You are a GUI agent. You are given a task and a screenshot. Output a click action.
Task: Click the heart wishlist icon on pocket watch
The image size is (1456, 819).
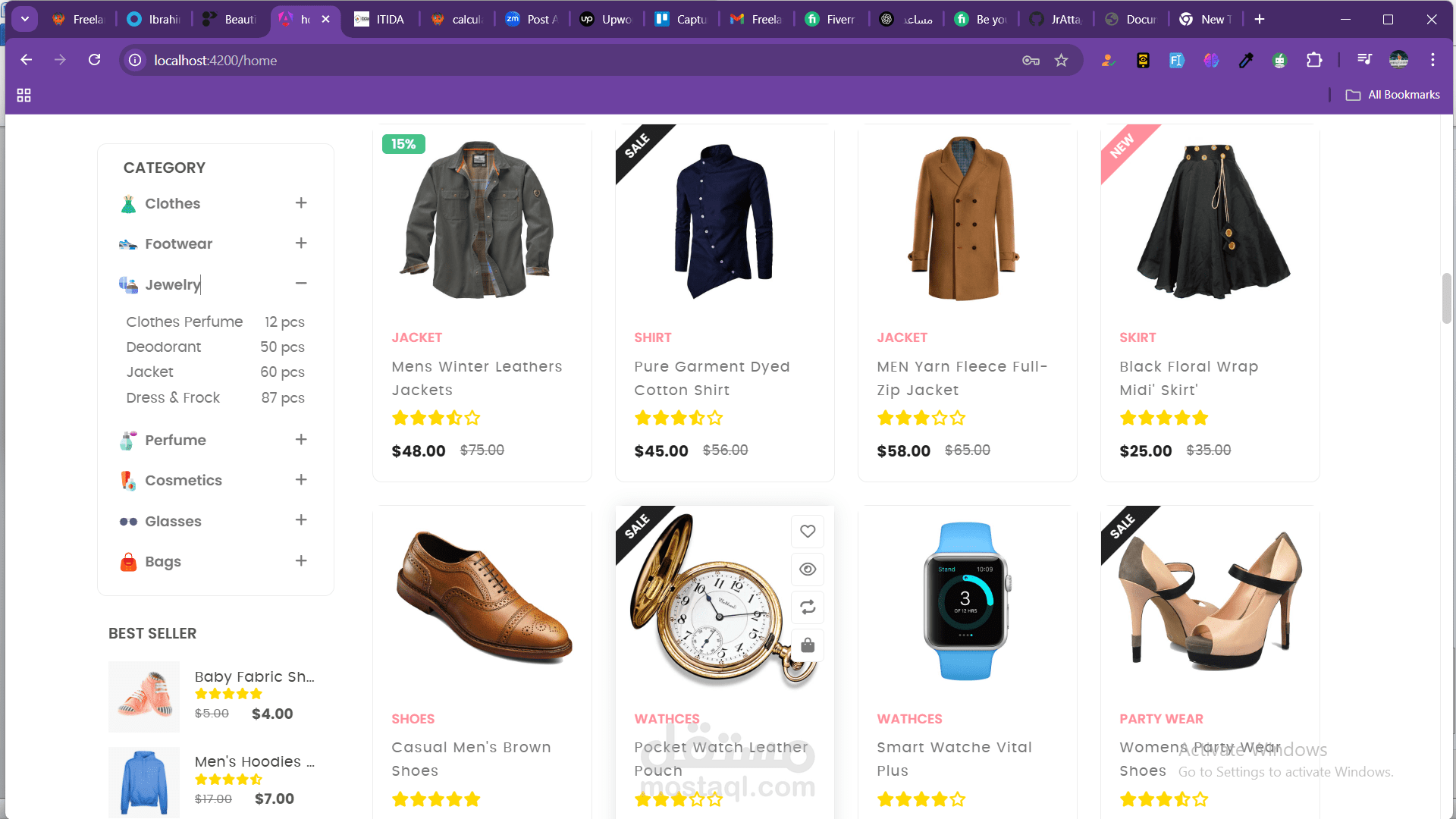click(808, 532)
